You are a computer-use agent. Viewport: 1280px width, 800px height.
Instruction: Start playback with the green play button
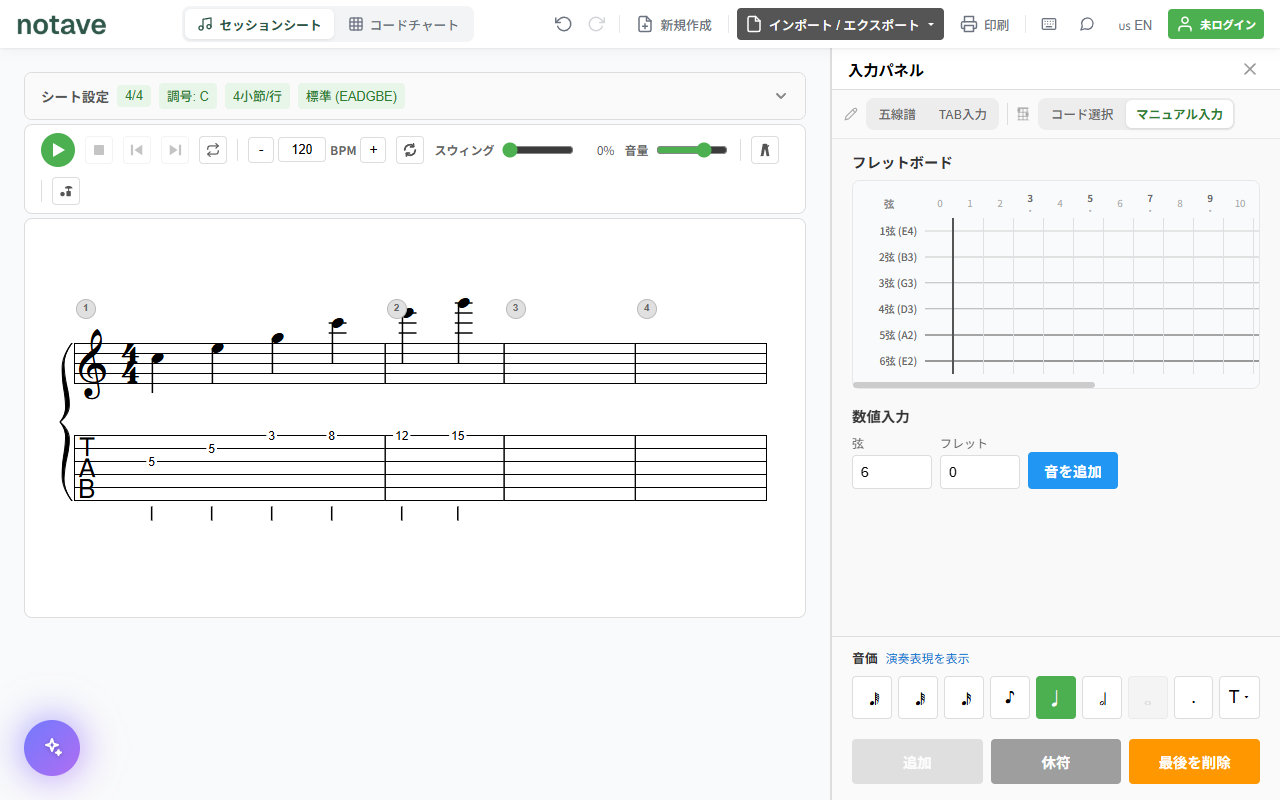pos(58,150)
